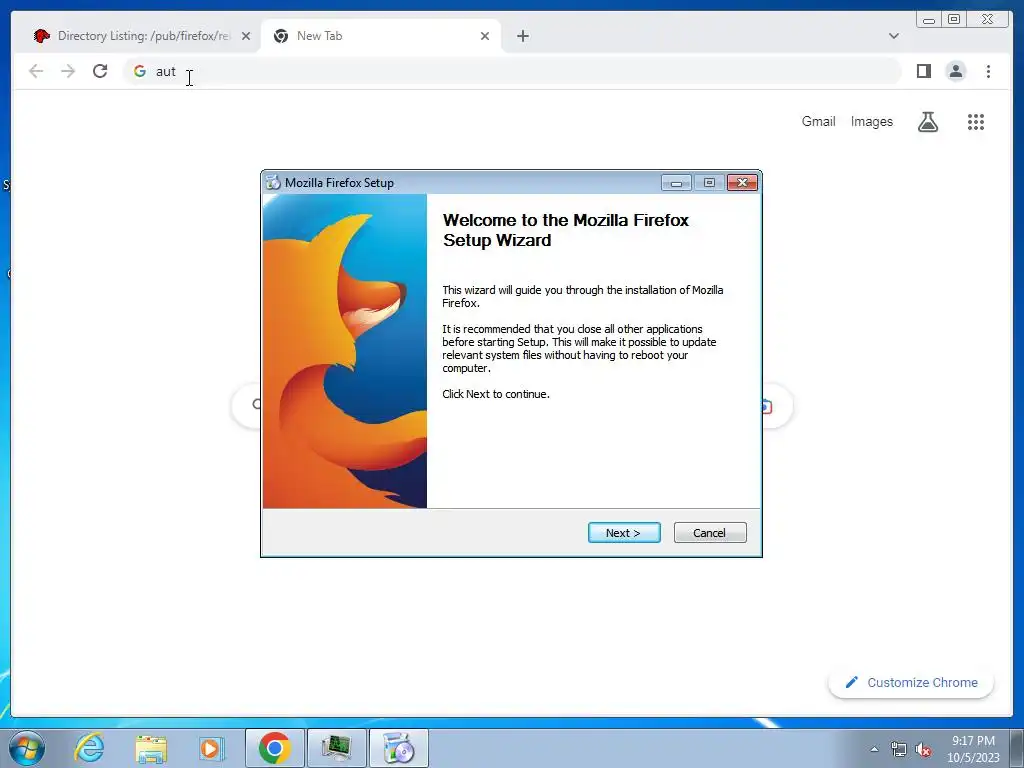Click the muted volume tray icon
Screen dimensions: 1024x768
tap(923, 750)
